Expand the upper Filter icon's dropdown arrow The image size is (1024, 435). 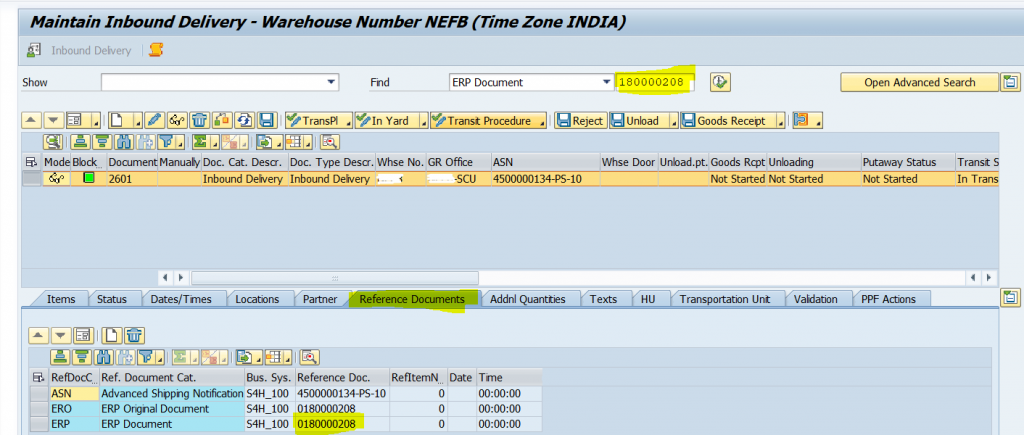181,142
